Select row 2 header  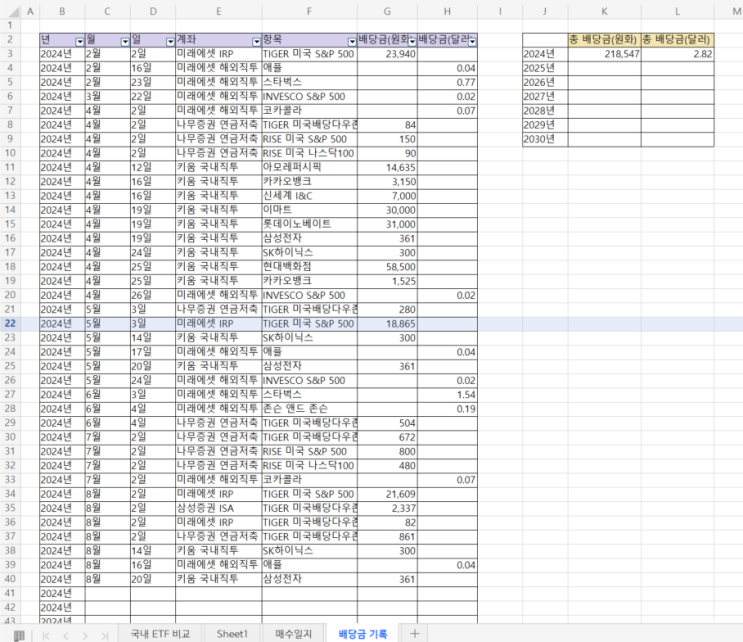point(10,40)
